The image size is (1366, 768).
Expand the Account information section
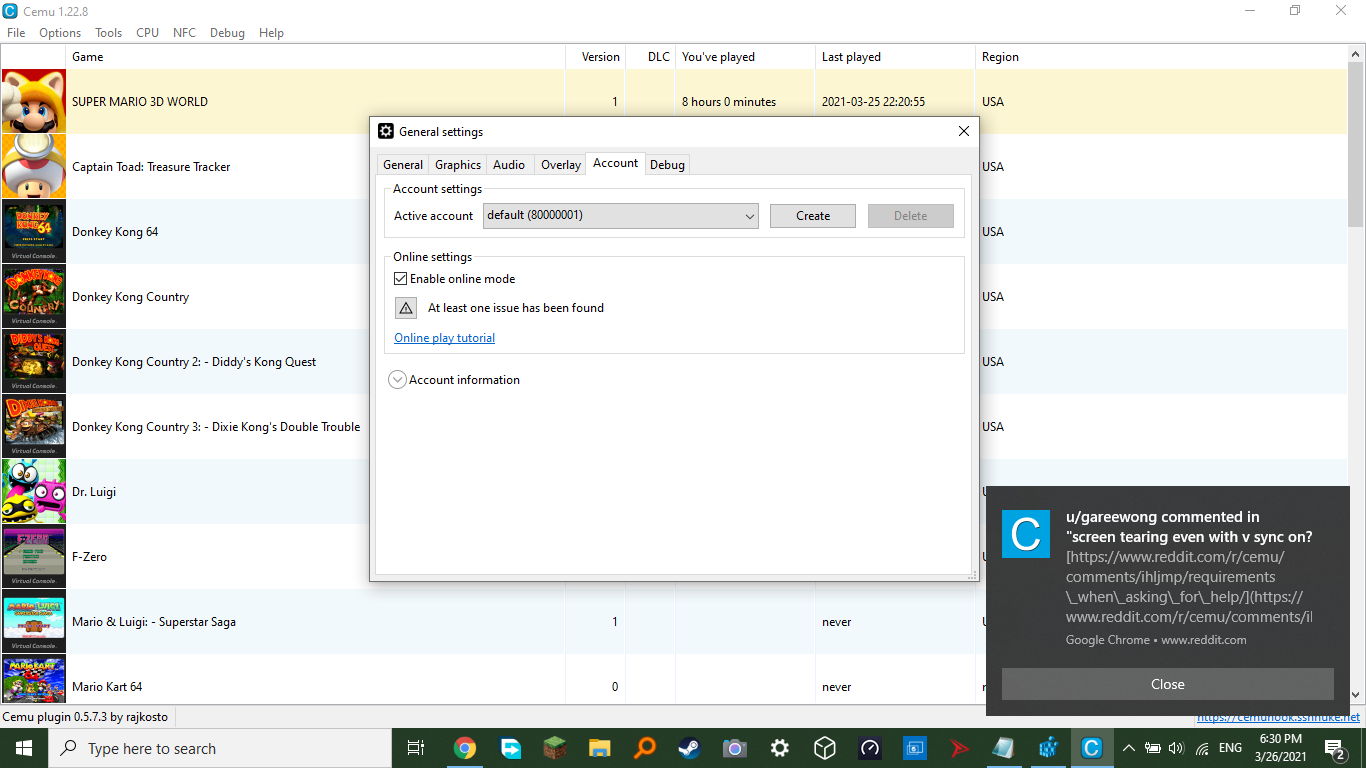[x=397, y=380]
